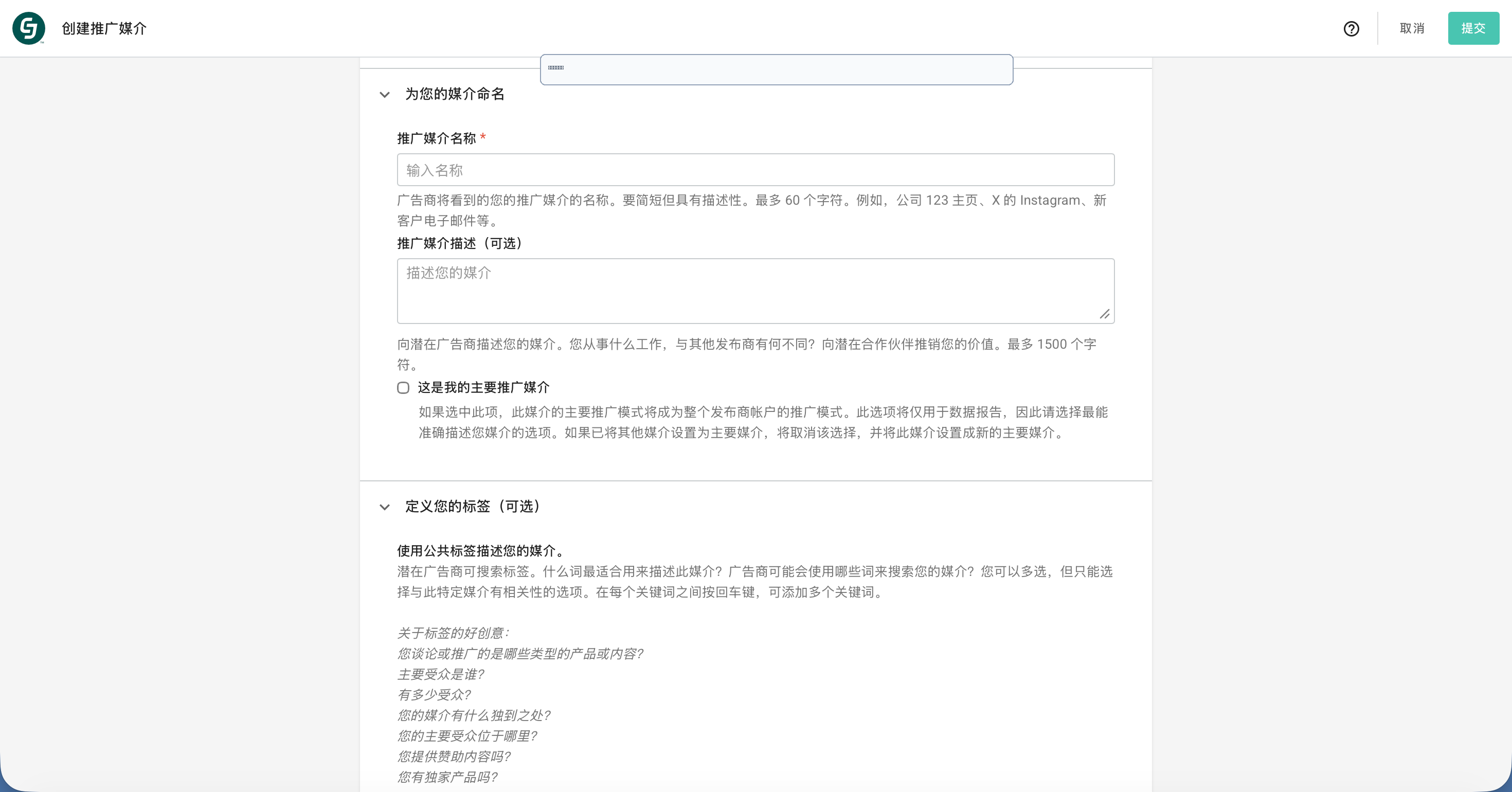Viewport: 1512px width, 792px height.
Task: Click the 取消 cancel button
Action: pos(1412,28)
